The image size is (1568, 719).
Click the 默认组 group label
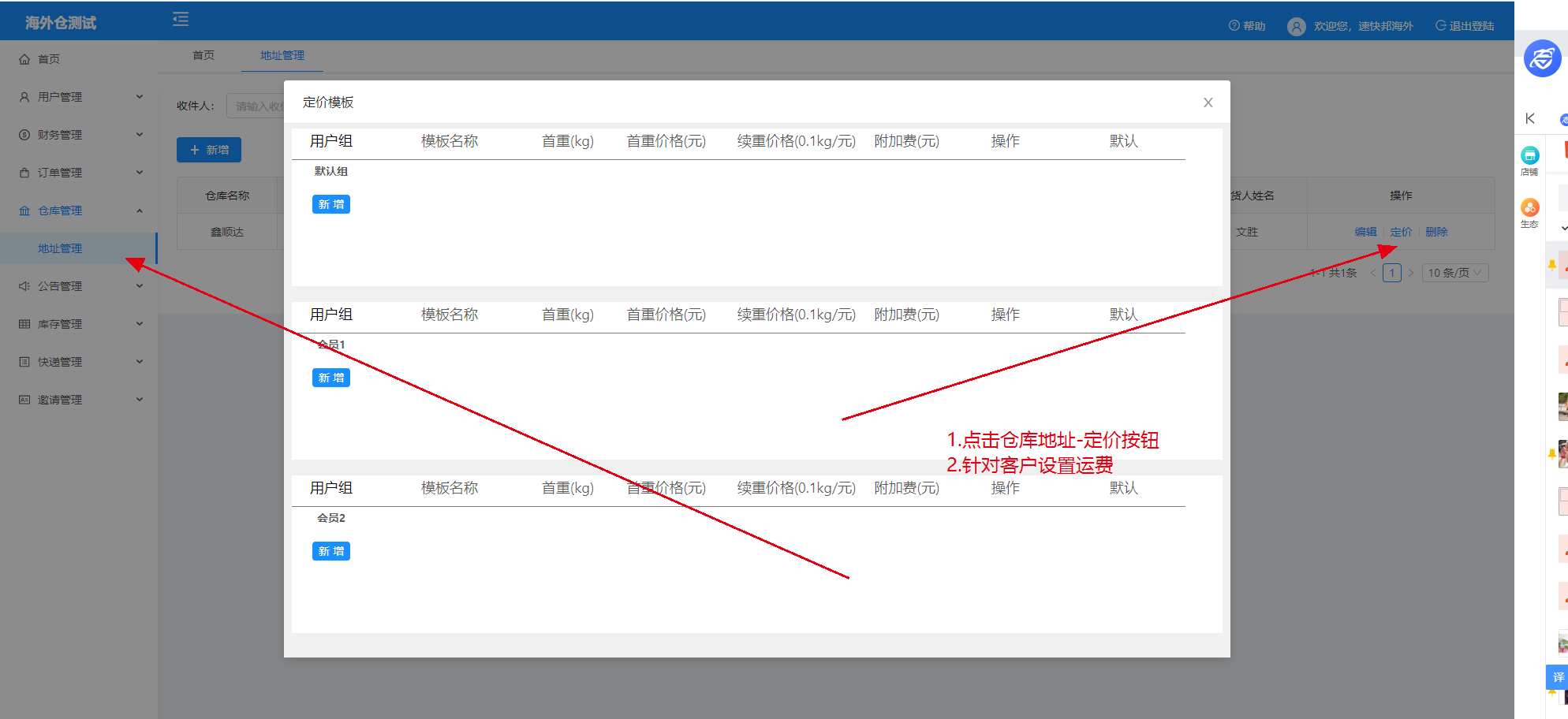[x=331, y=171]
